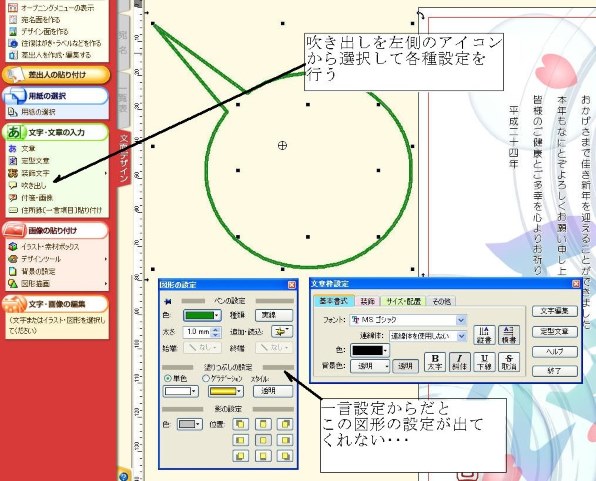596x481 pixels.
Task: Open the yellow gradient color swatch
Action: (x=226, y=391)
